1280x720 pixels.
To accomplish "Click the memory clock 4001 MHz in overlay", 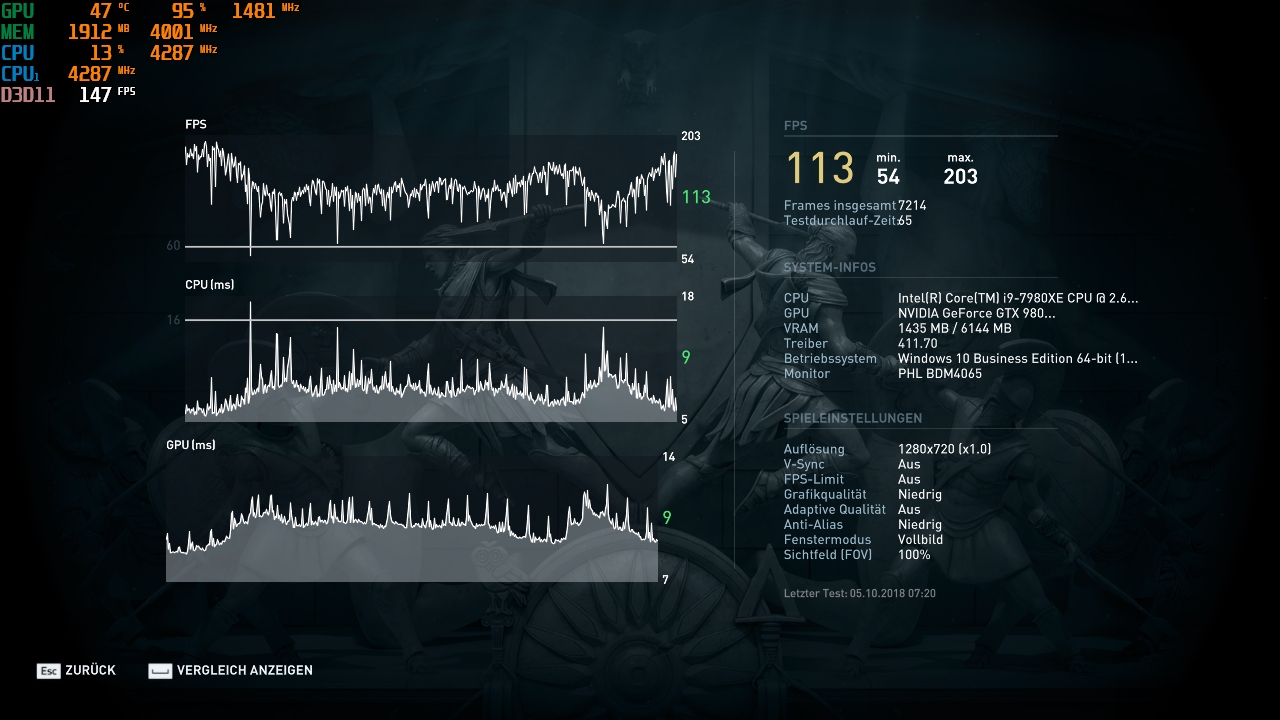I will click(183, 32).
